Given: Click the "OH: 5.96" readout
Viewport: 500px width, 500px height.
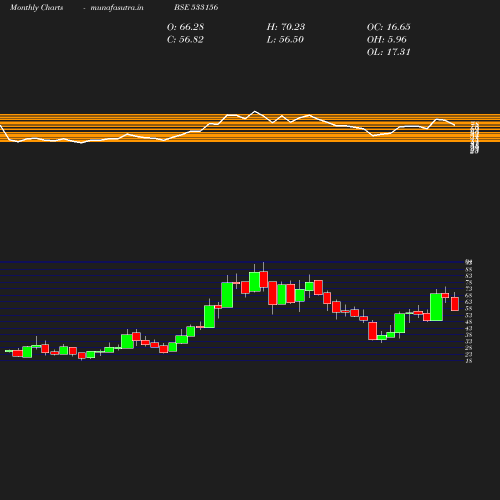Looking at the screenshot, I should click(387, 40).
